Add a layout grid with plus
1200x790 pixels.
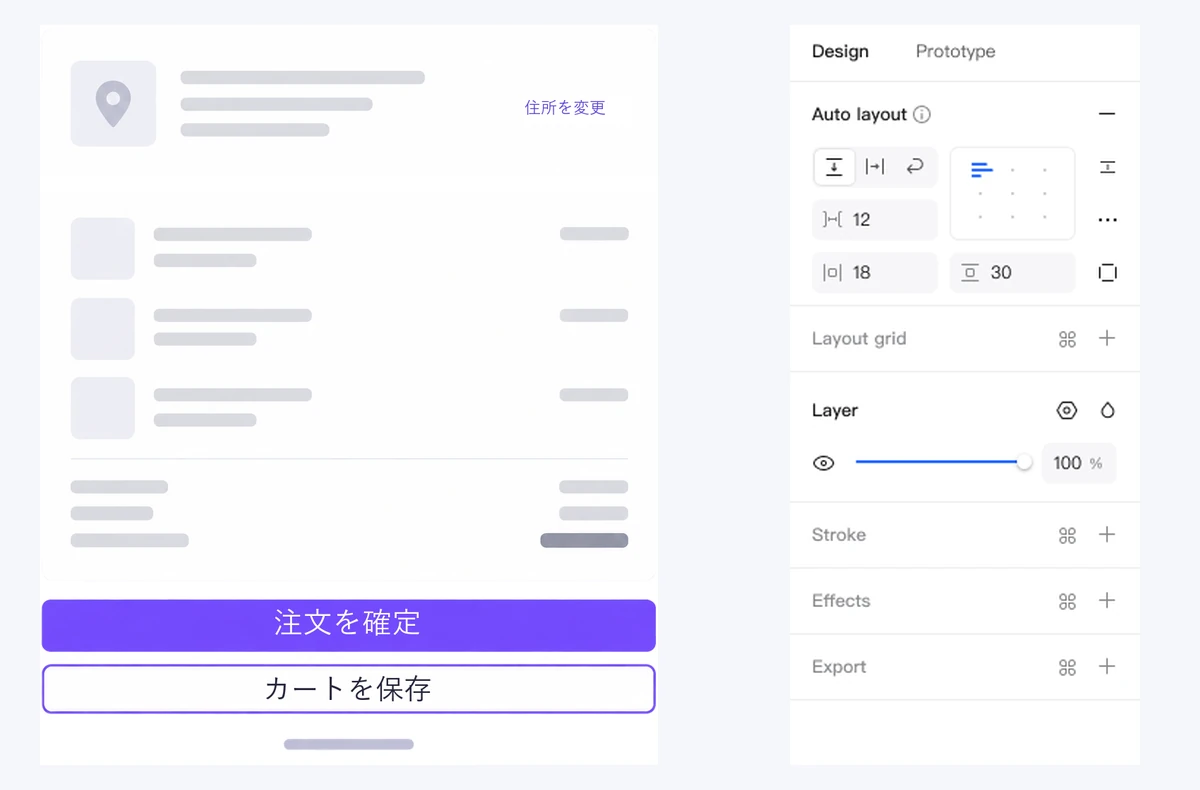point(1107,338)
